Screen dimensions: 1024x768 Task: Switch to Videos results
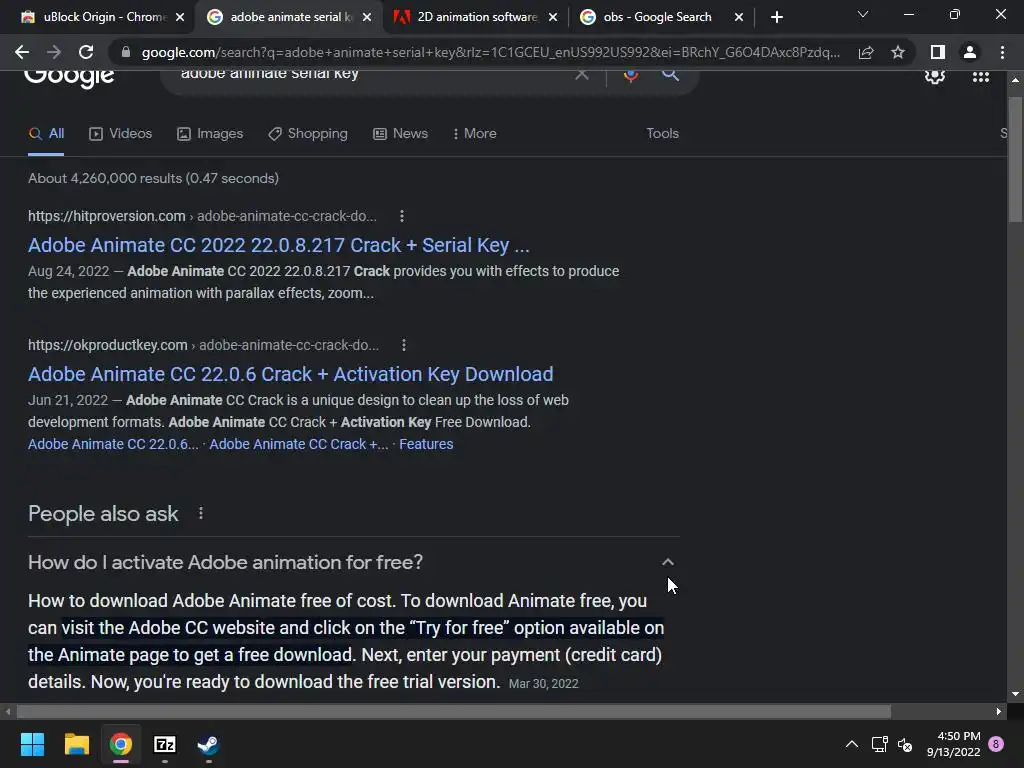pyautogui.click(x=121, y=133)
